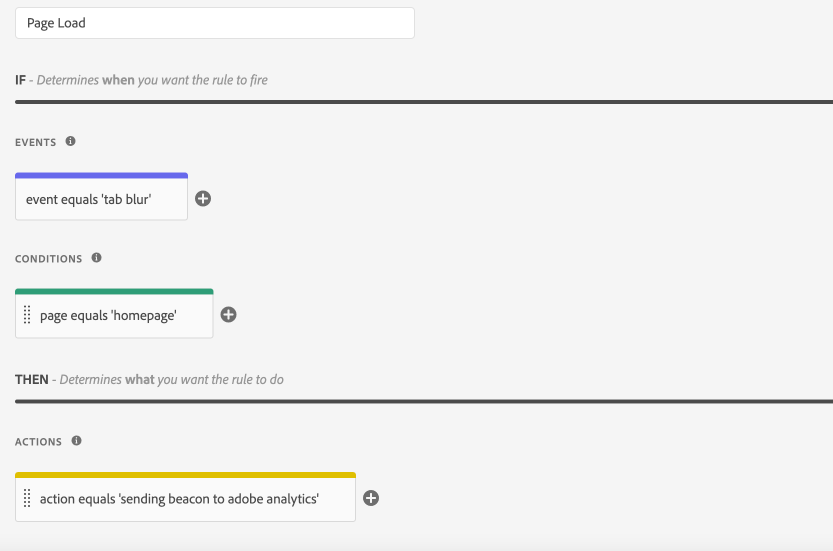Click drag handle on the beacon action
The width and height of the screenshot is (833, 551).
tap(27, 498)
